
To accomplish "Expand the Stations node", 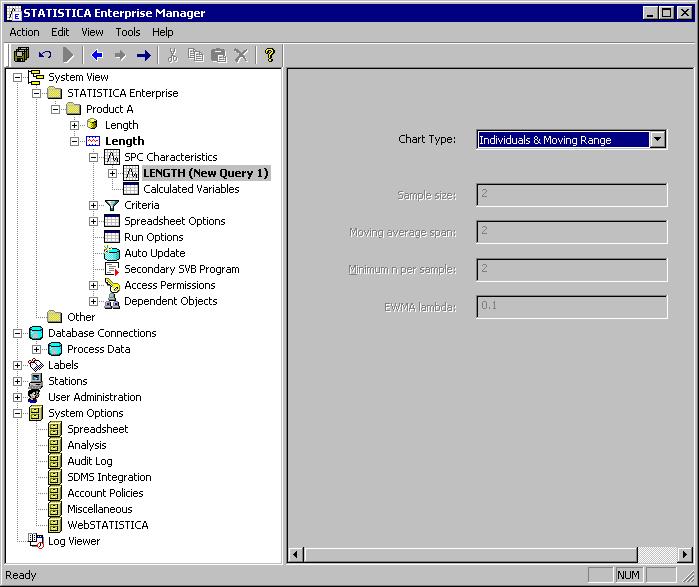I will click(x=17, y=382).
